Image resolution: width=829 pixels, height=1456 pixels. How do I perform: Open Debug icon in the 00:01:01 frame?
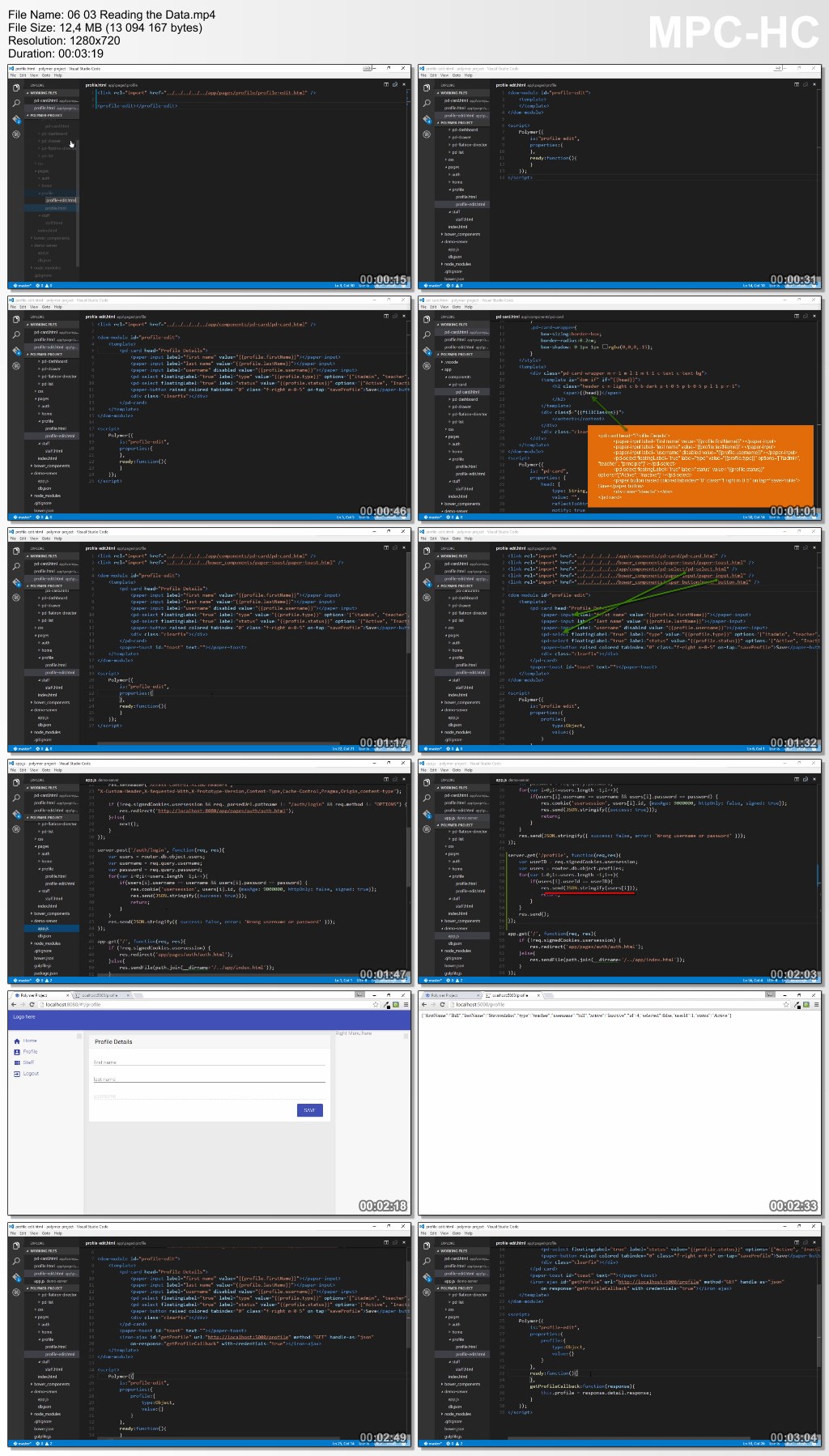point(426,366)
